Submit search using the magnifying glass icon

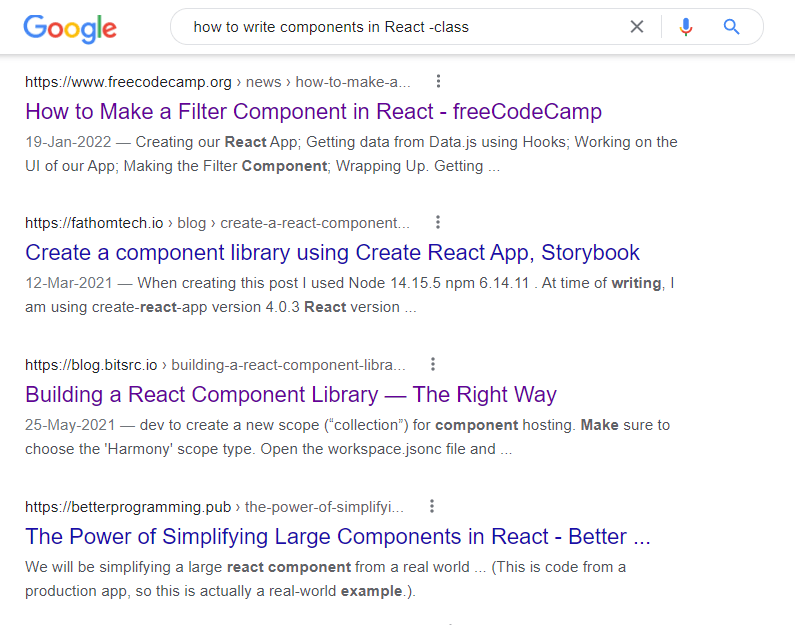[731, 26]
